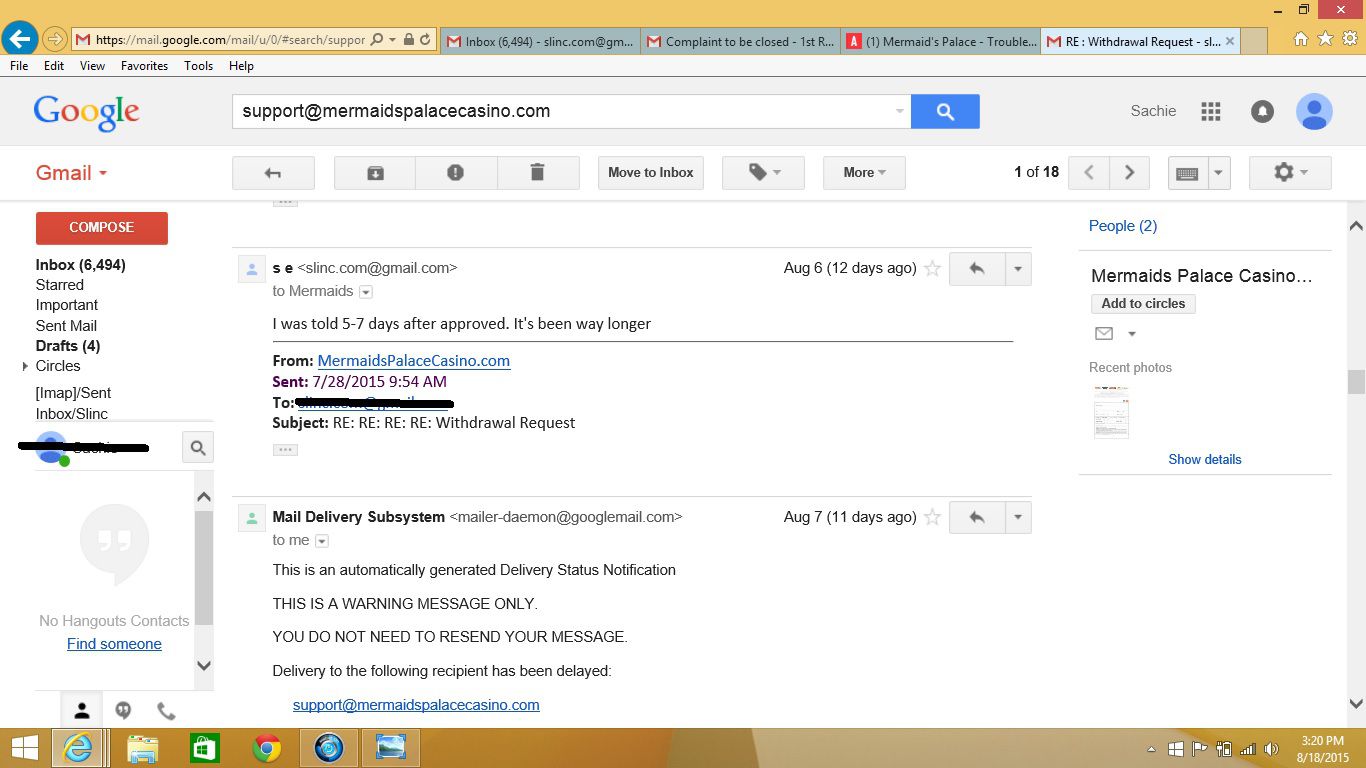Screen dimensions: 1366x768
Task: Open the Tools menu
Action: (x=198, y=66)
